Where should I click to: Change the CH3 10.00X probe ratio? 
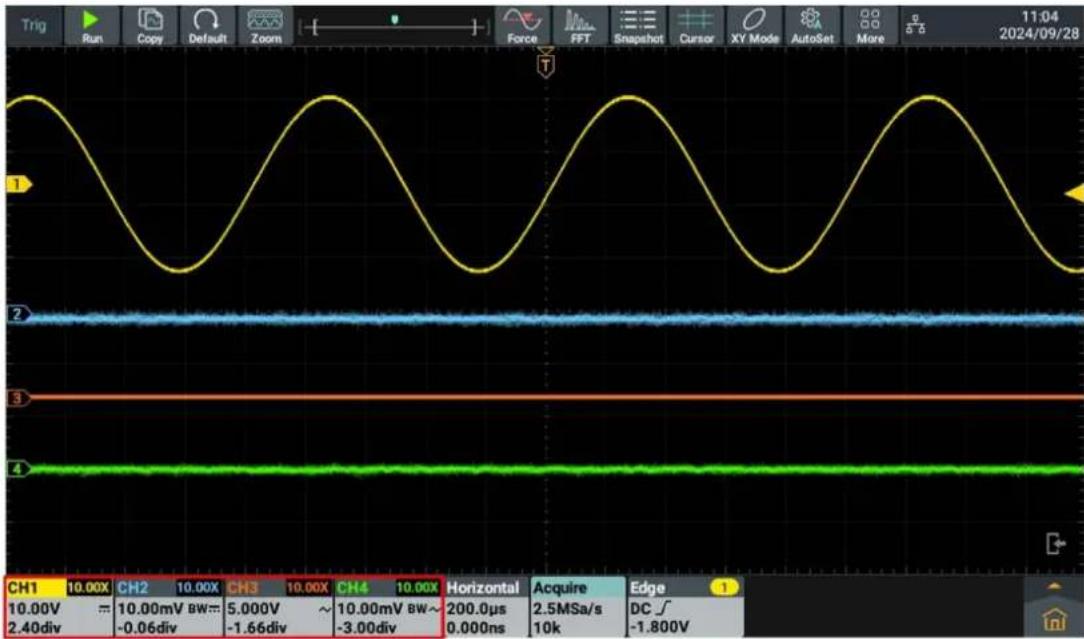coord(308,587)
